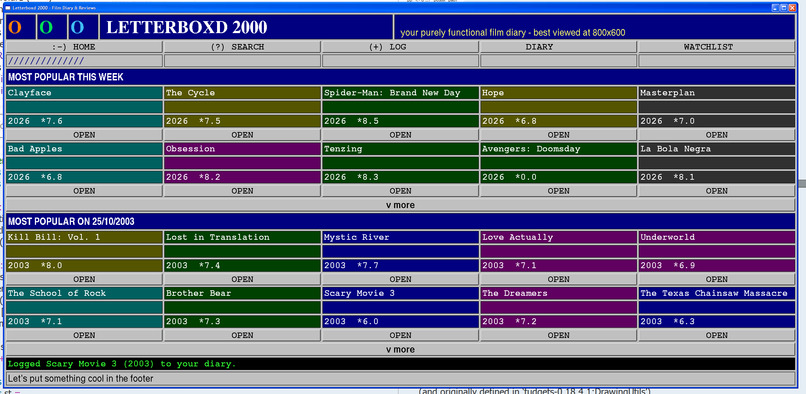Click the Avengers: Doomsday title
This screenshot has height=394, width=806.
tap(532, 149)
